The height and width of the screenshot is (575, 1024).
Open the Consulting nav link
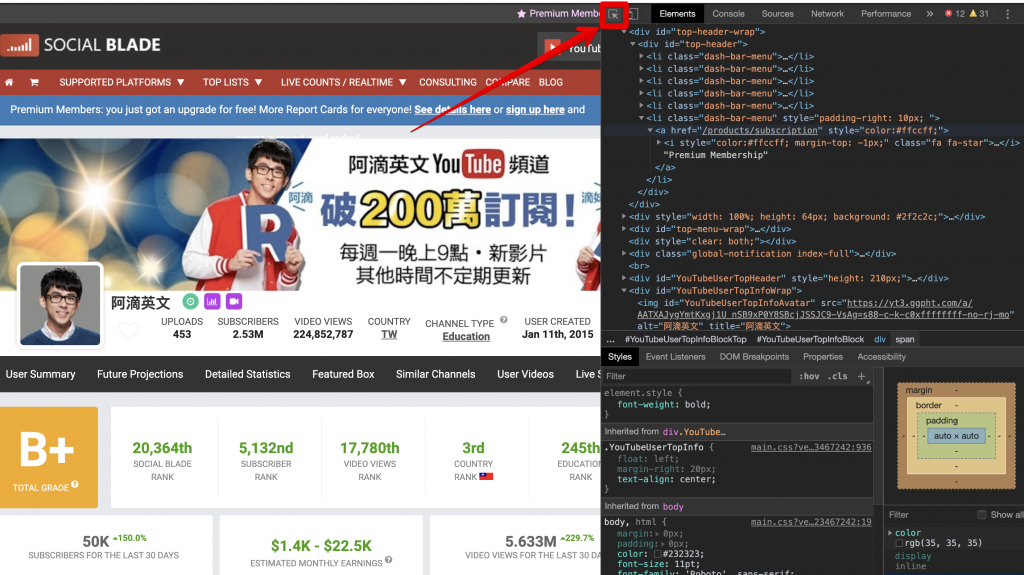click(448, 82)
